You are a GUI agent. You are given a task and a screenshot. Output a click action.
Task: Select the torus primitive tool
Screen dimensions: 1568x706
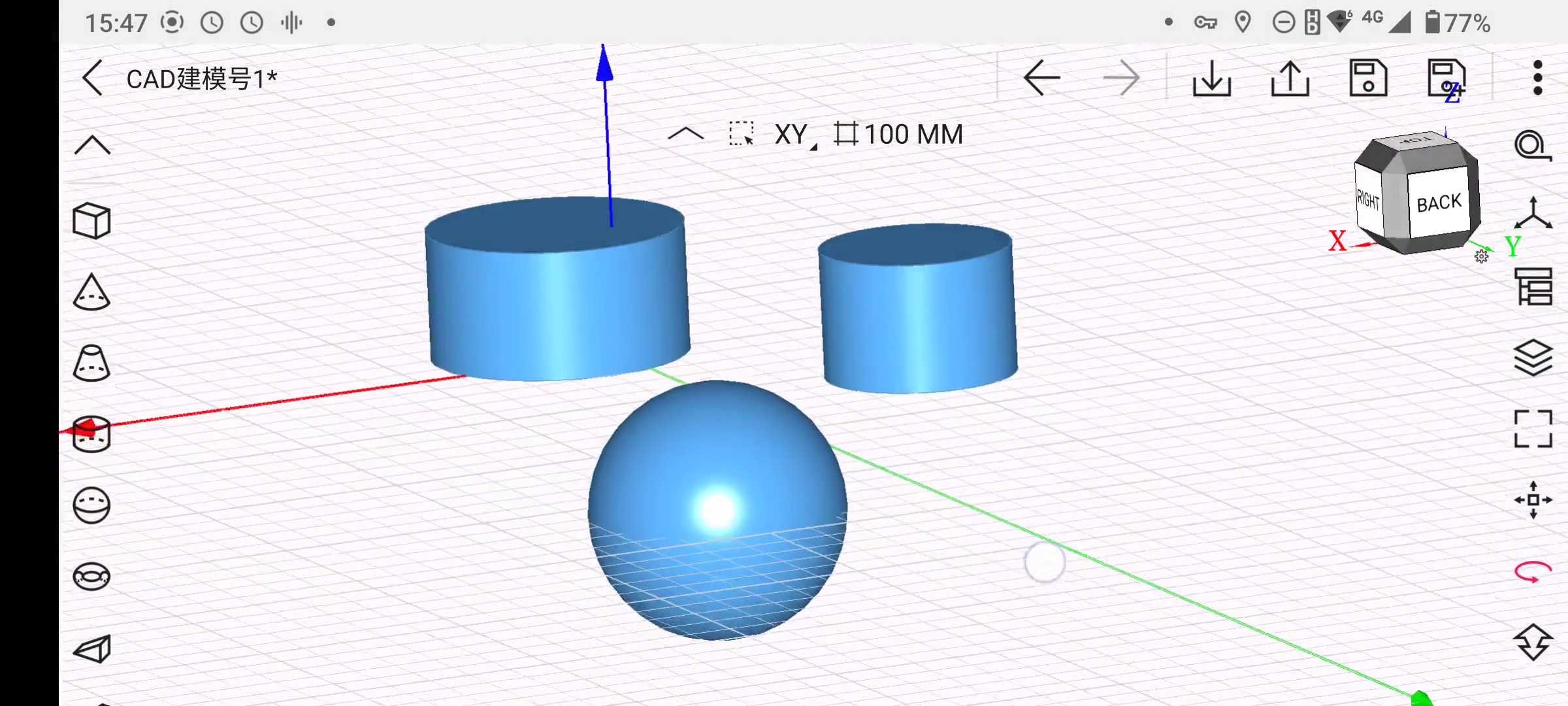[x=91, y=577]
